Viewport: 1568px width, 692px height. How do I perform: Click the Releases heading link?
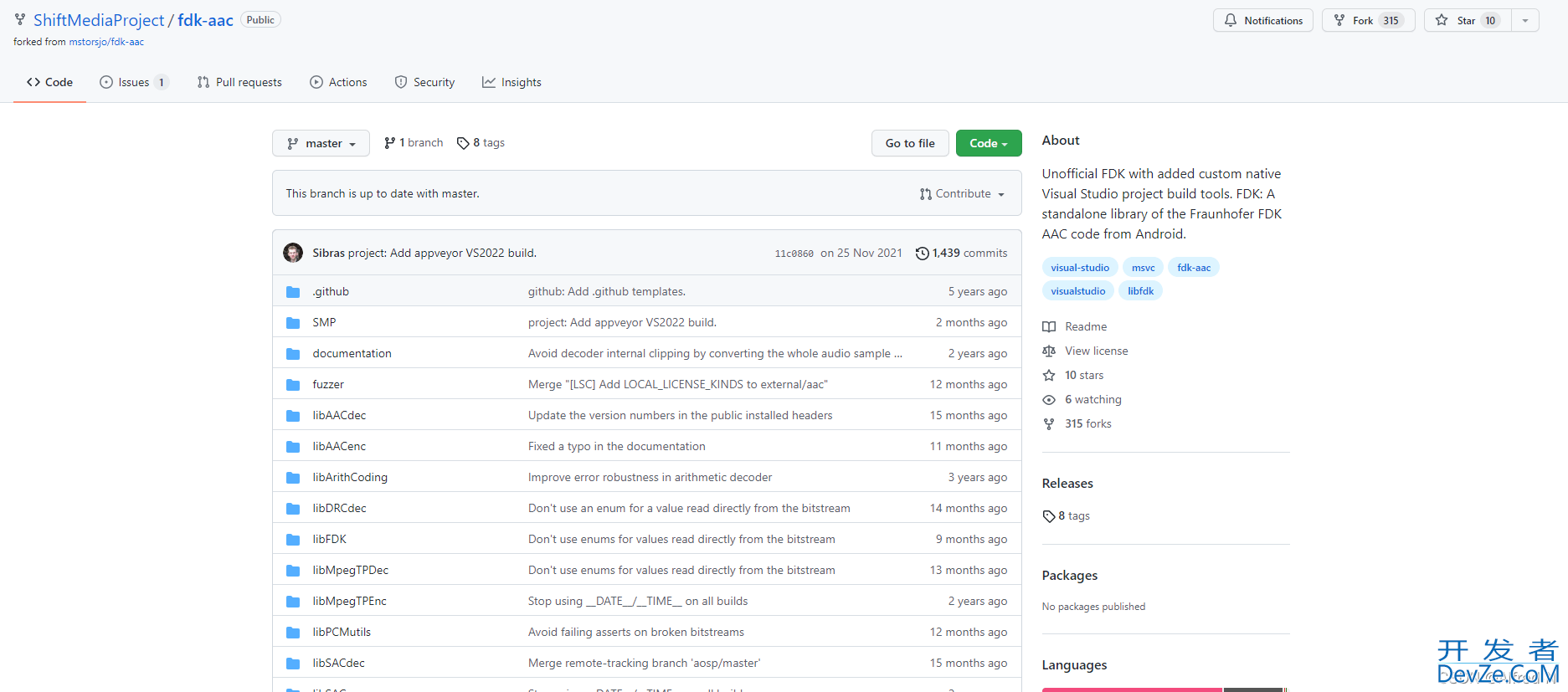(1067, 484)
